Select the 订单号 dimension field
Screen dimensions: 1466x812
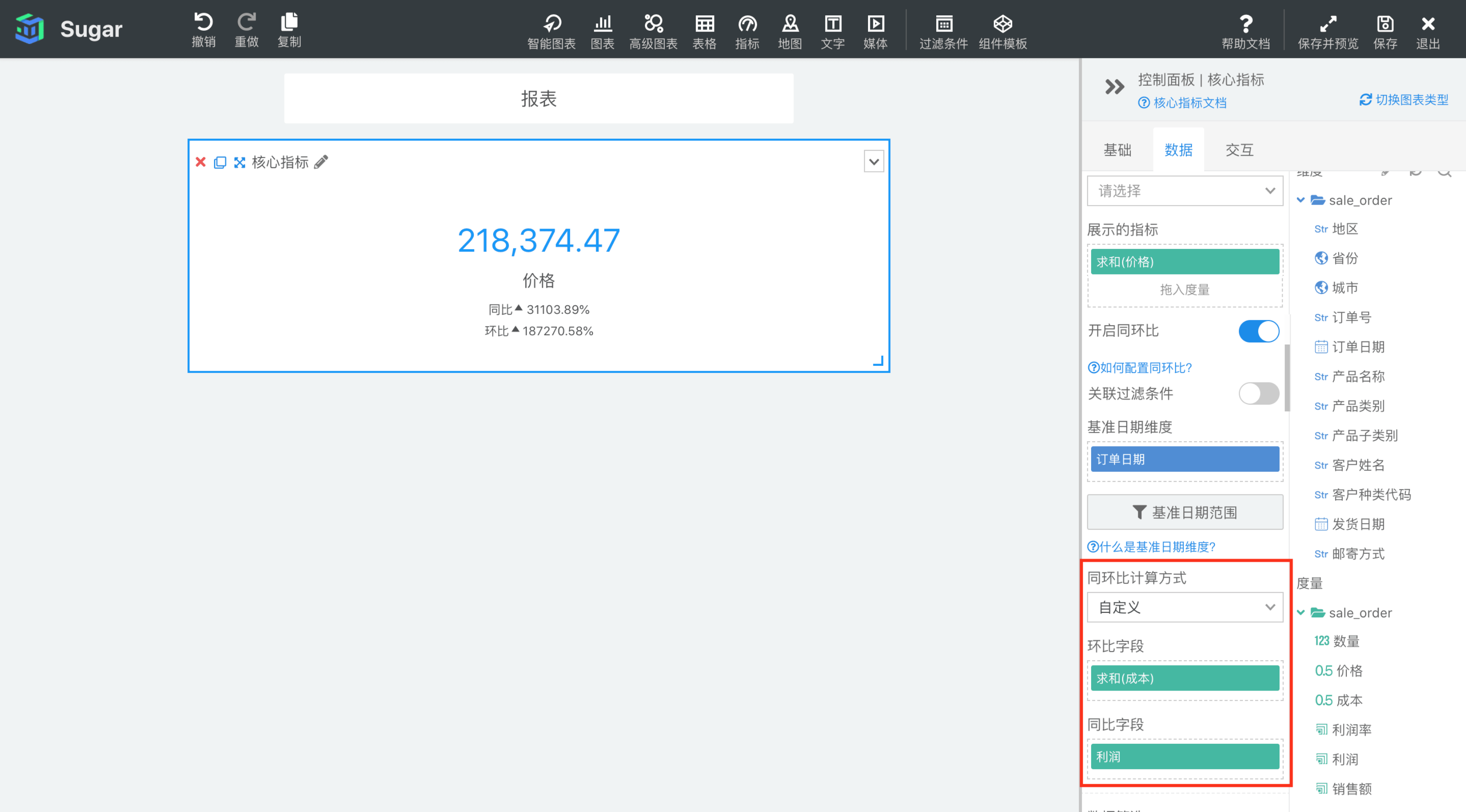tap(1343, 317)
